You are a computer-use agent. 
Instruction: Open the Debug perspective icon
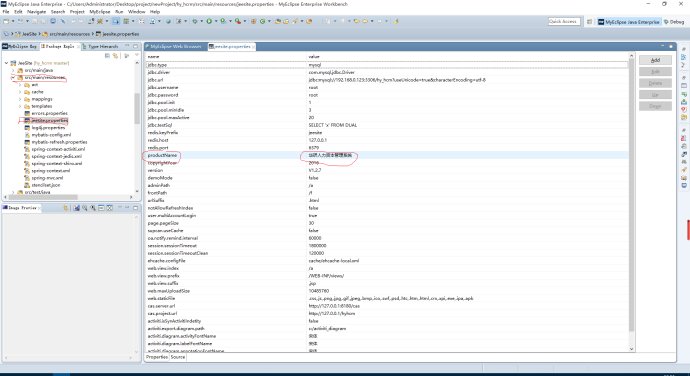coord(674,22)
